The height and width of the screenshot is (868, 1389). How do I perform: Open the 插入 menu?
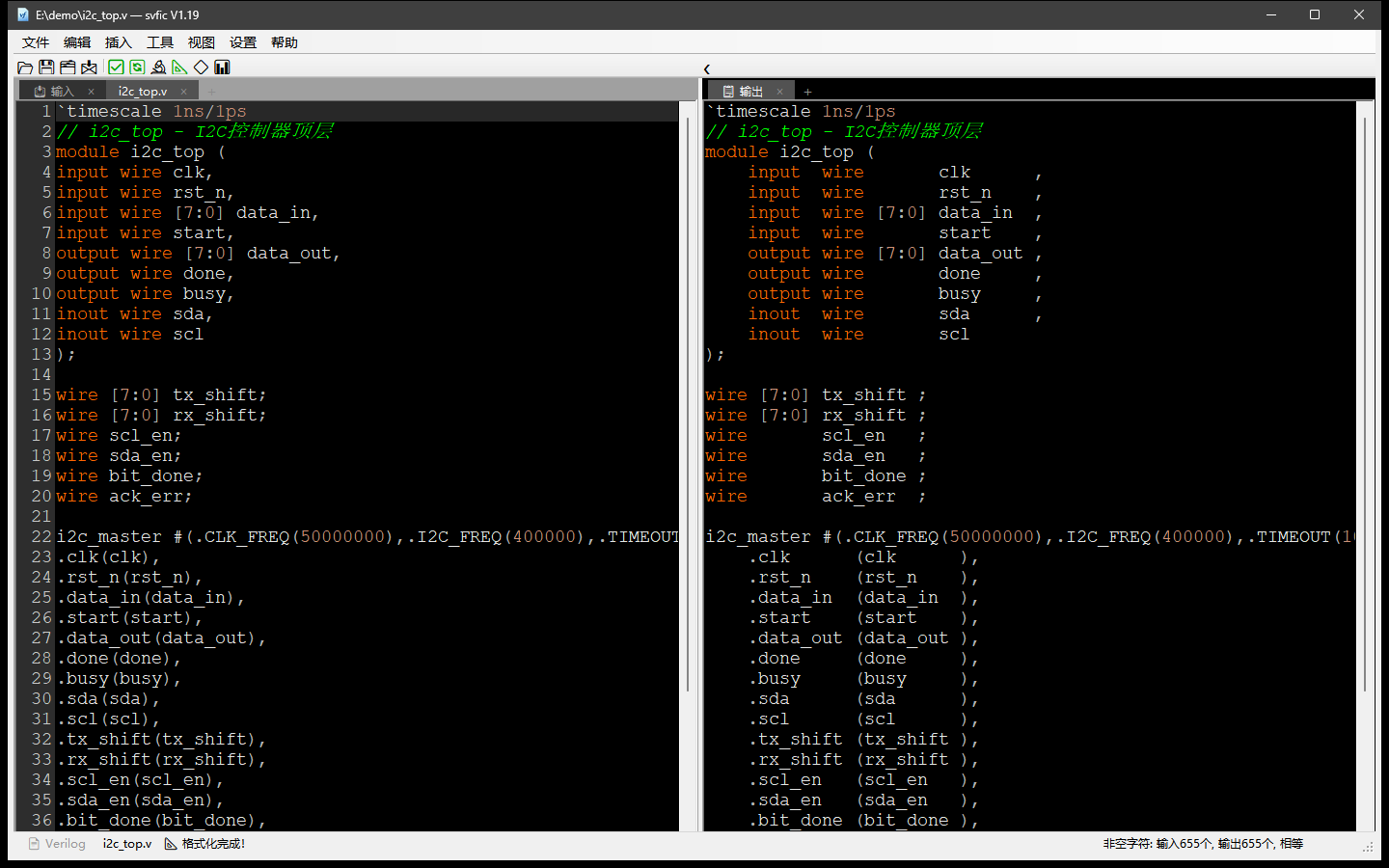point(119,42)
